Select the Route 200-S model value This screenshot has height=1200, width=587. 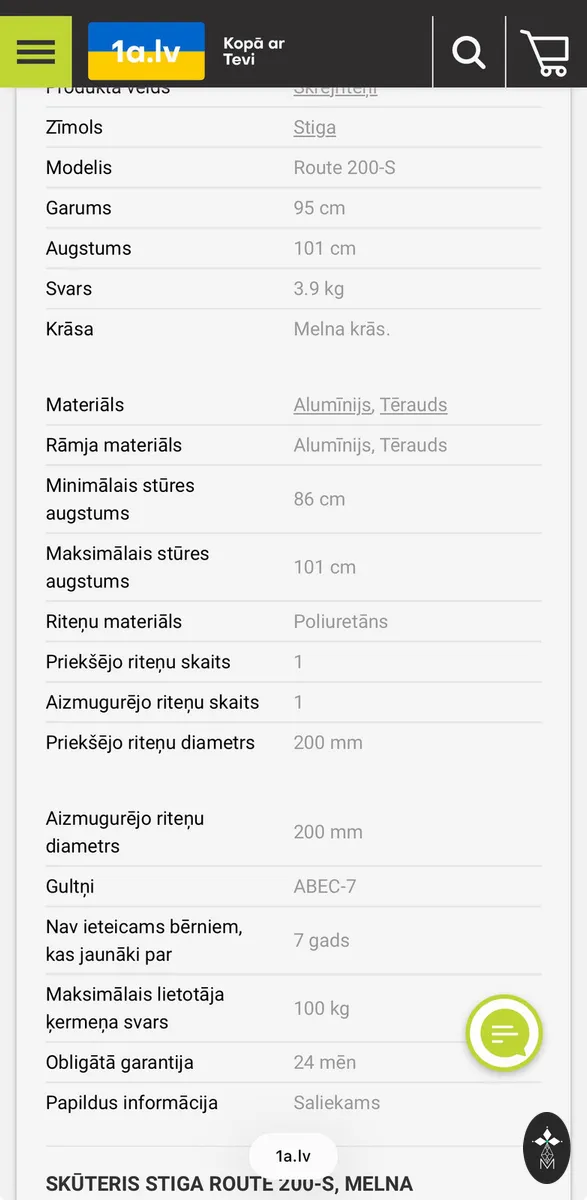[344, 168]
